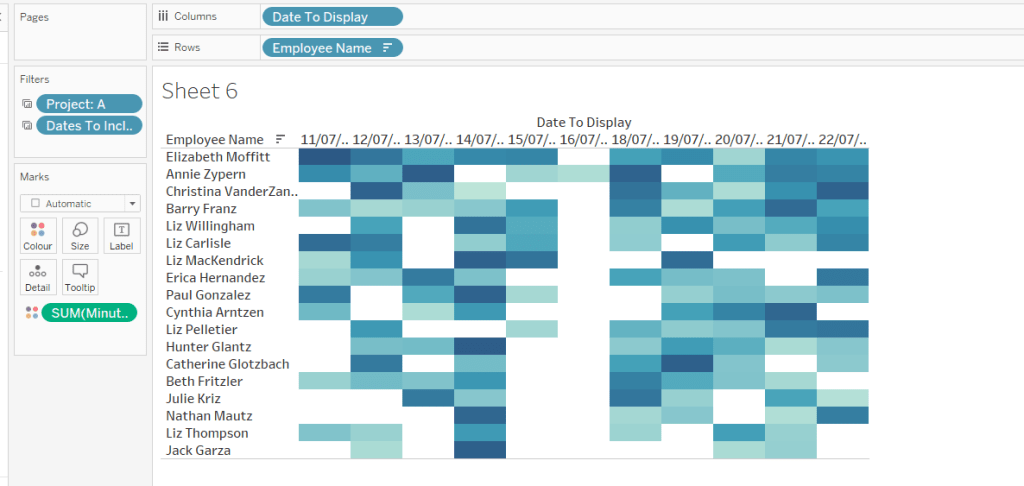Click context icon beside Project: A filter
1024x486 pixels.
click(26, 104)
